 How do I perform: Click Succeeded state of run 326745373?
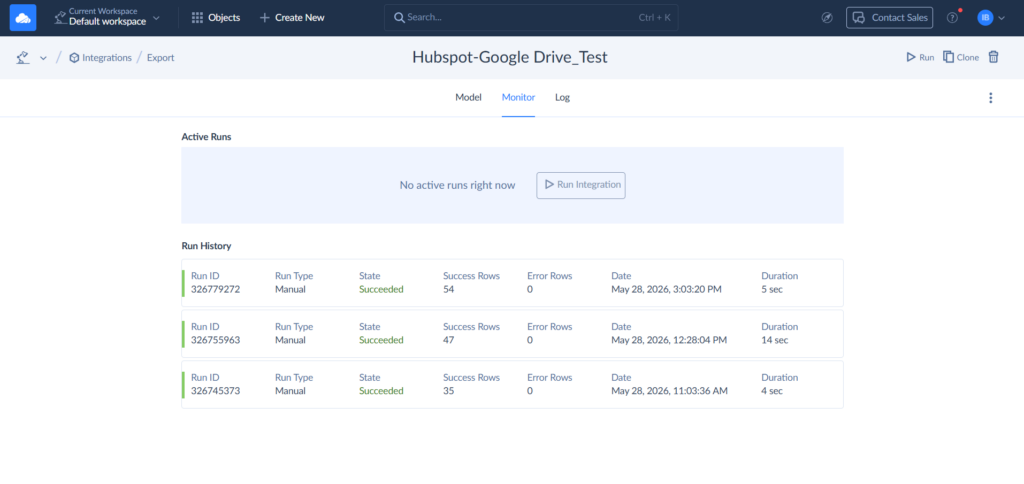[x=381, y=391]
